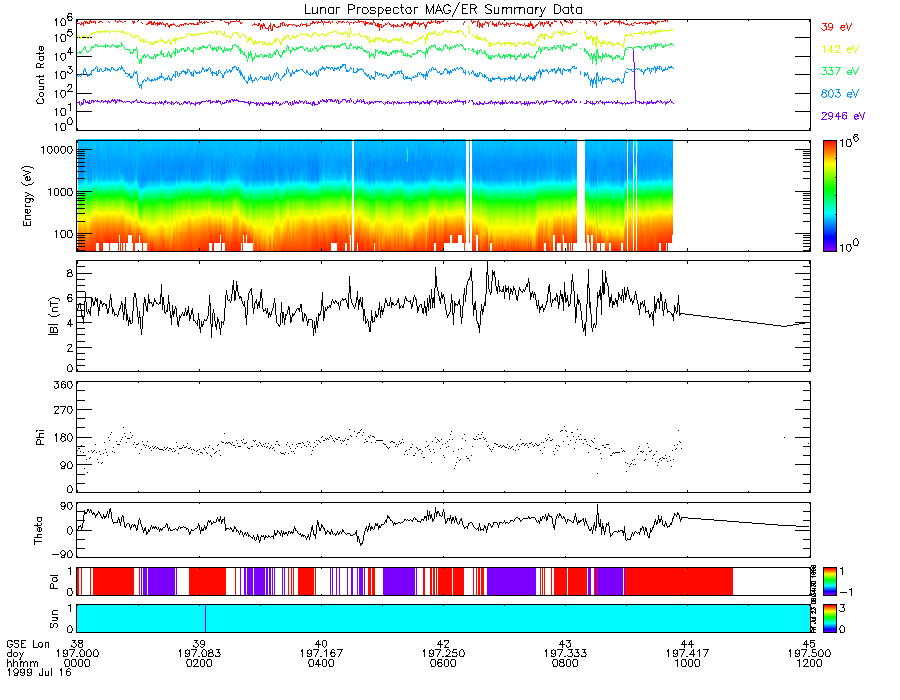Click the time tick label '0600'
The height and width of the screenshot is (700, 900).
tap(443, 663)
